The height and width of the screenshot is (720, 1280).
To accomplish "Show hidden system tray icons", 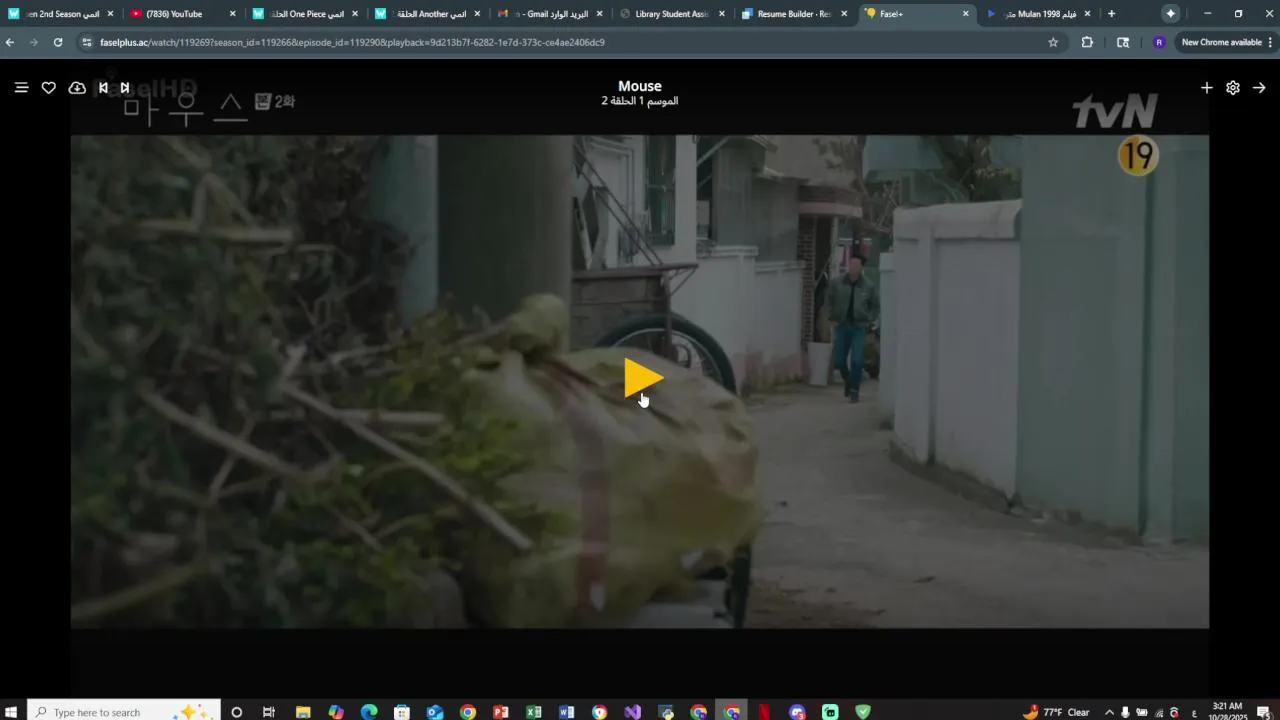I will 1109,712.
